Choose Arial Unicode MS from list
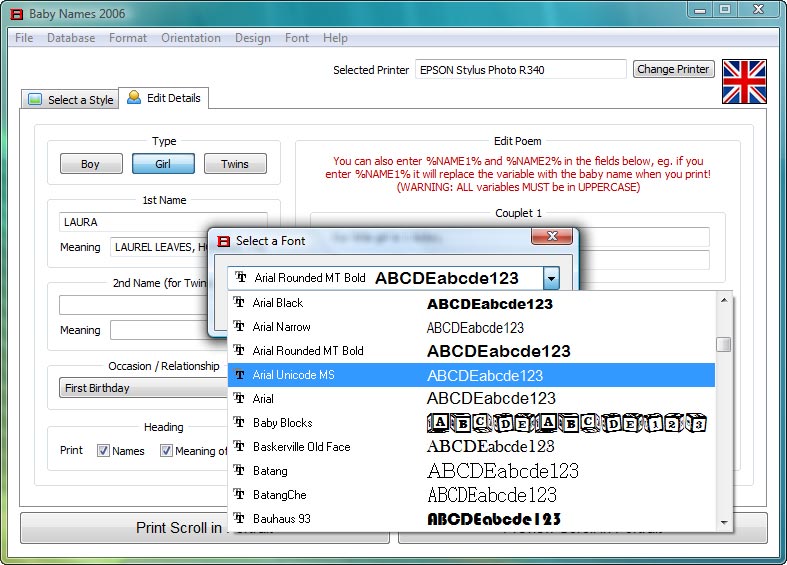This screenshot has height=565, width=787. 471,375
